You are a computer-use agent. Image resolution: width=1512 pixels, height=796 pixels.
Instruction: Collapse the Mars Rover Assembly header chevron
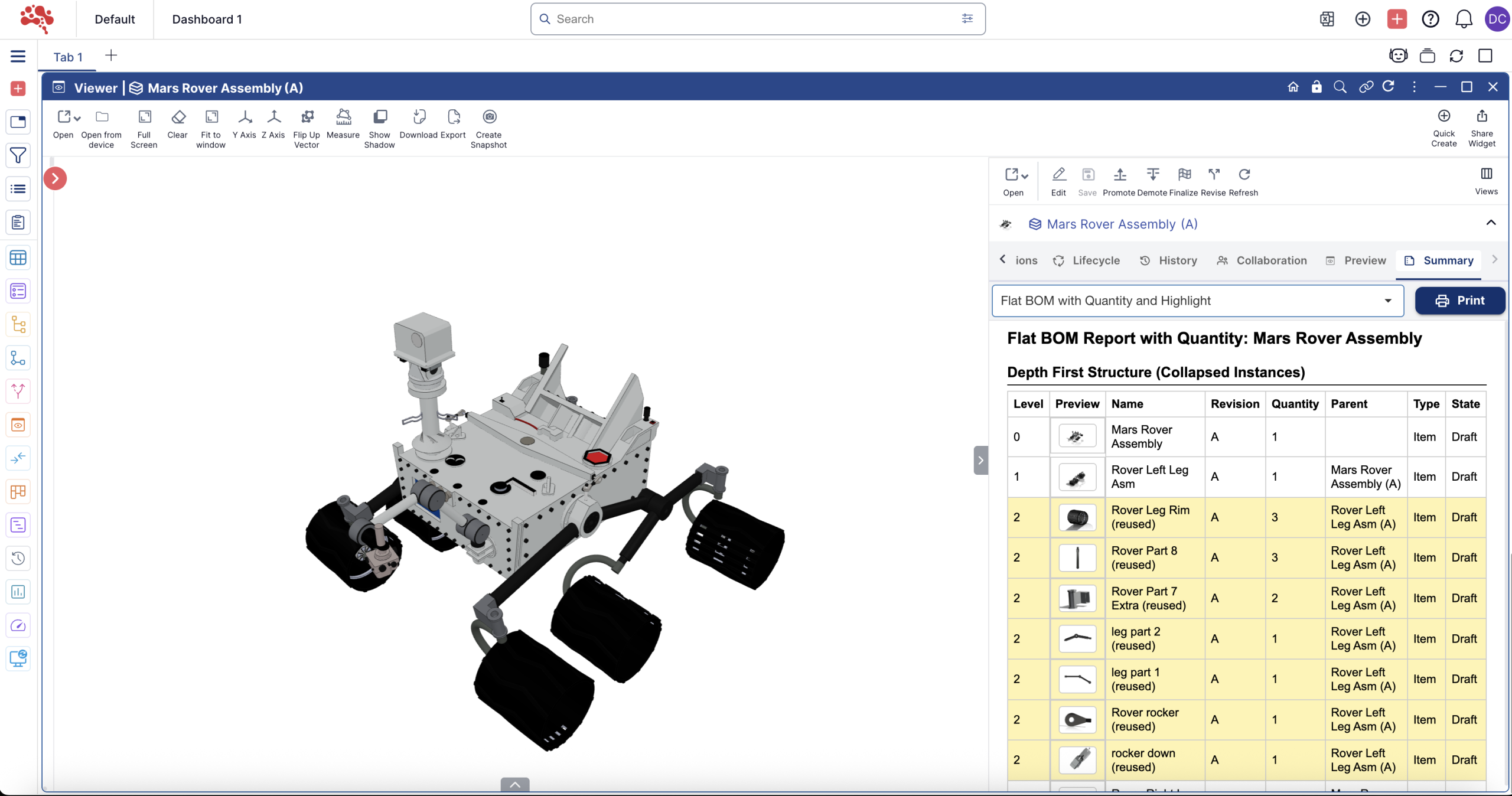(1491, 223)
